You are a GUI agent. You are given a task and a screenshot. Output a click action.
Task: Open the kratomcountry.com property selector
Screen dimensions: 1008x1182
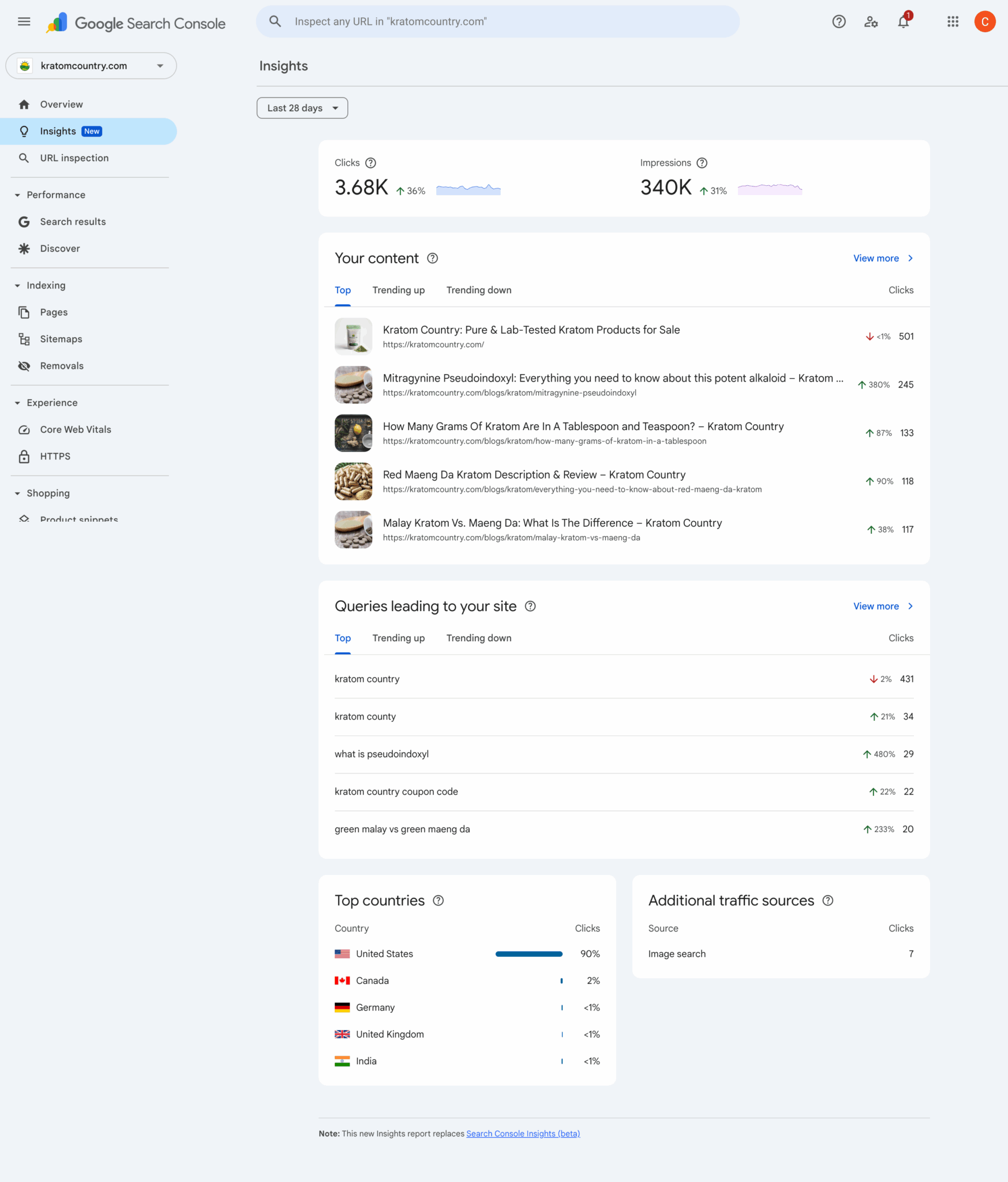click(x=91, y=66)
